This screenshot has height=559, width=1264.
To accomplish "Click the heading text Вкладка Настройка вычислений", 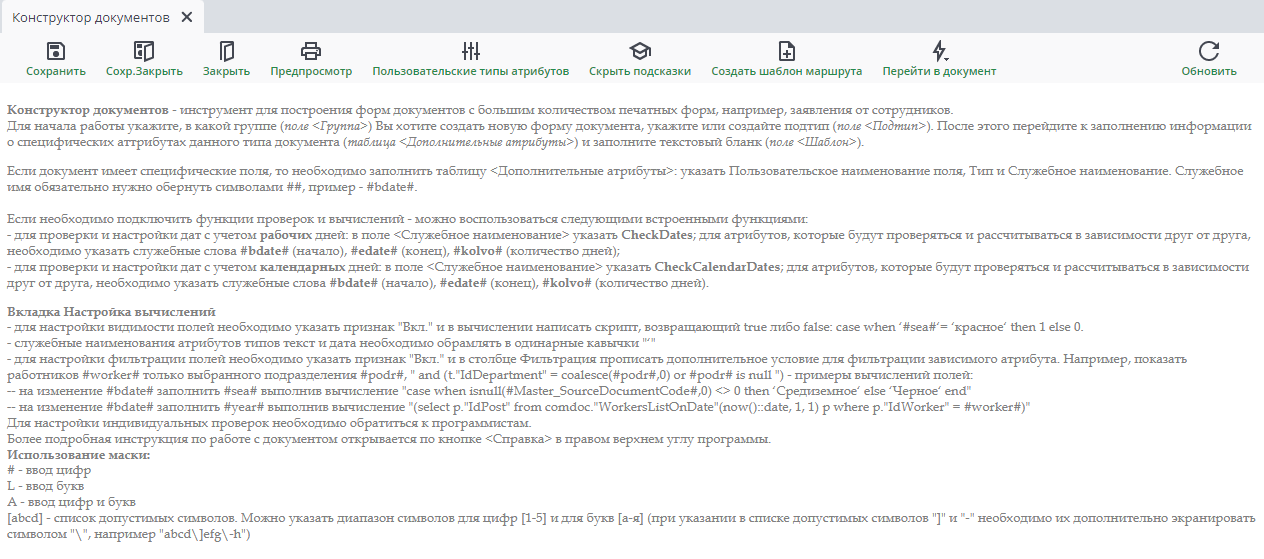I will coord(111,312).
